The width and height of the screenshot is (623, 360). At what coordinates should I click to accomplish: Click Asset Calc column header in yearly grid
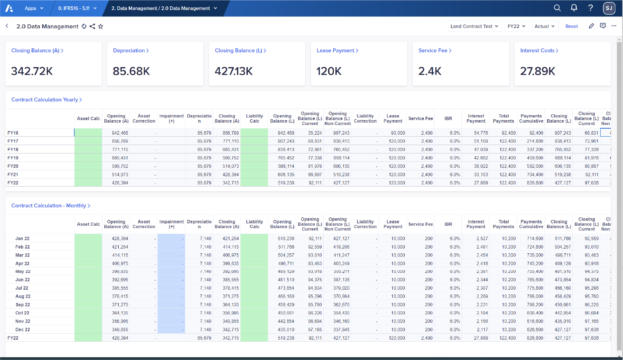point(88,118)
